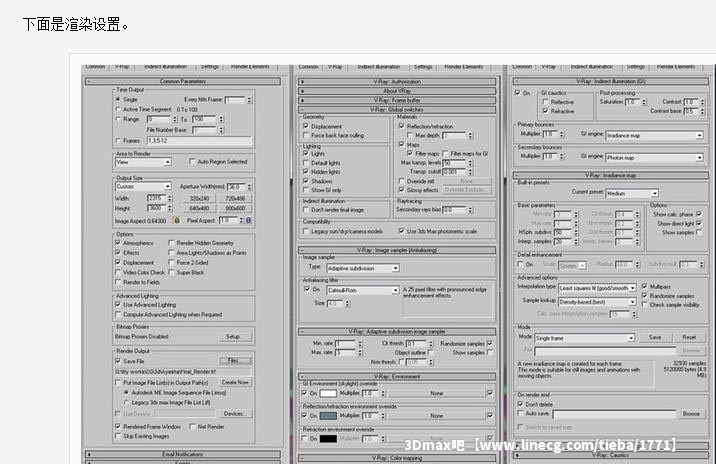Enable the Net Render checkbox
Screen dimensions: 716x464
coord(192,427)
